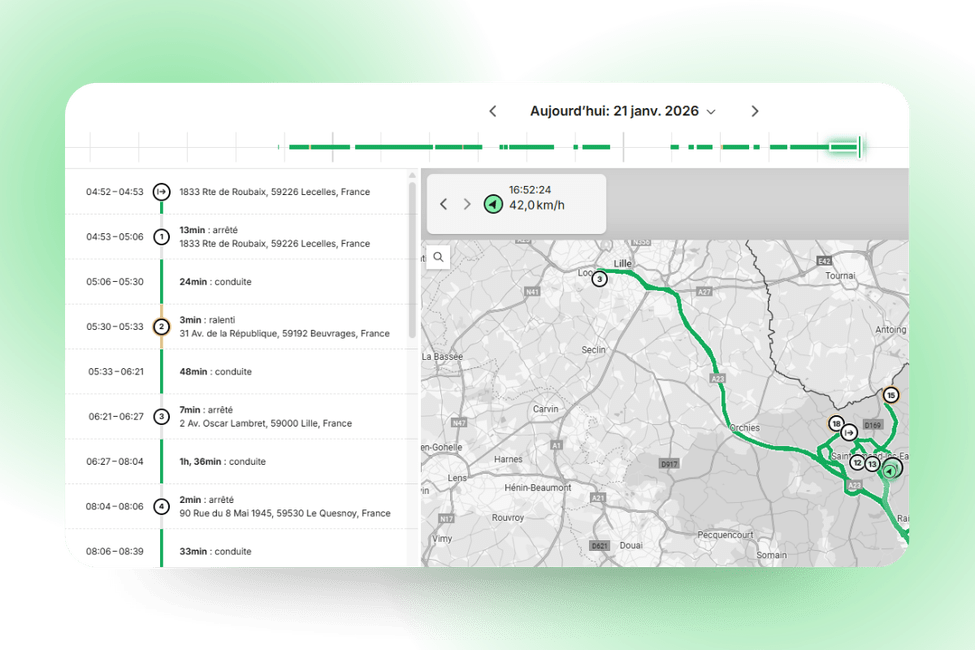Step playback forward with the right playback chevron

click(467, 203)
